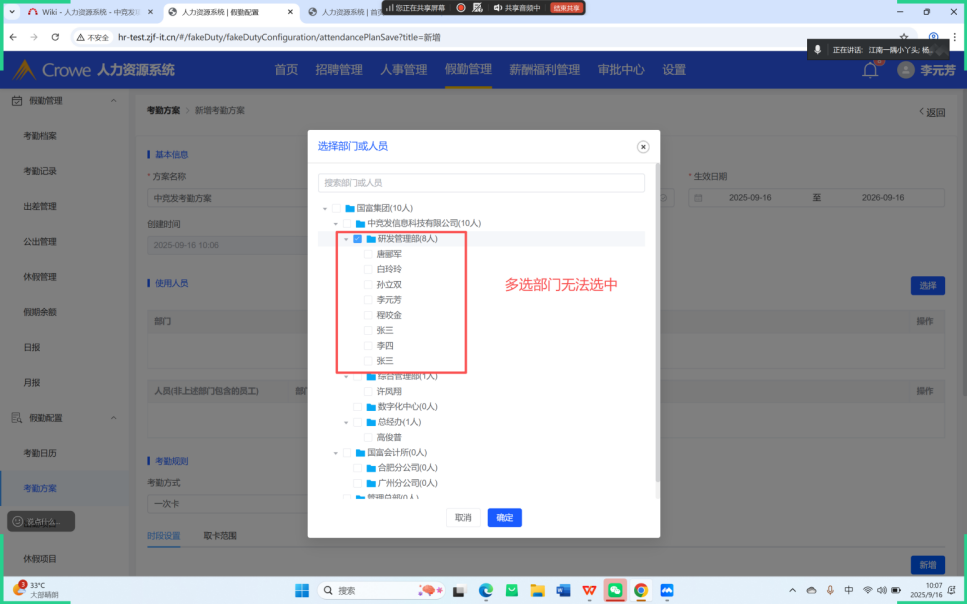Open File Explorer from the taskbar

click(x=538, y=591)
